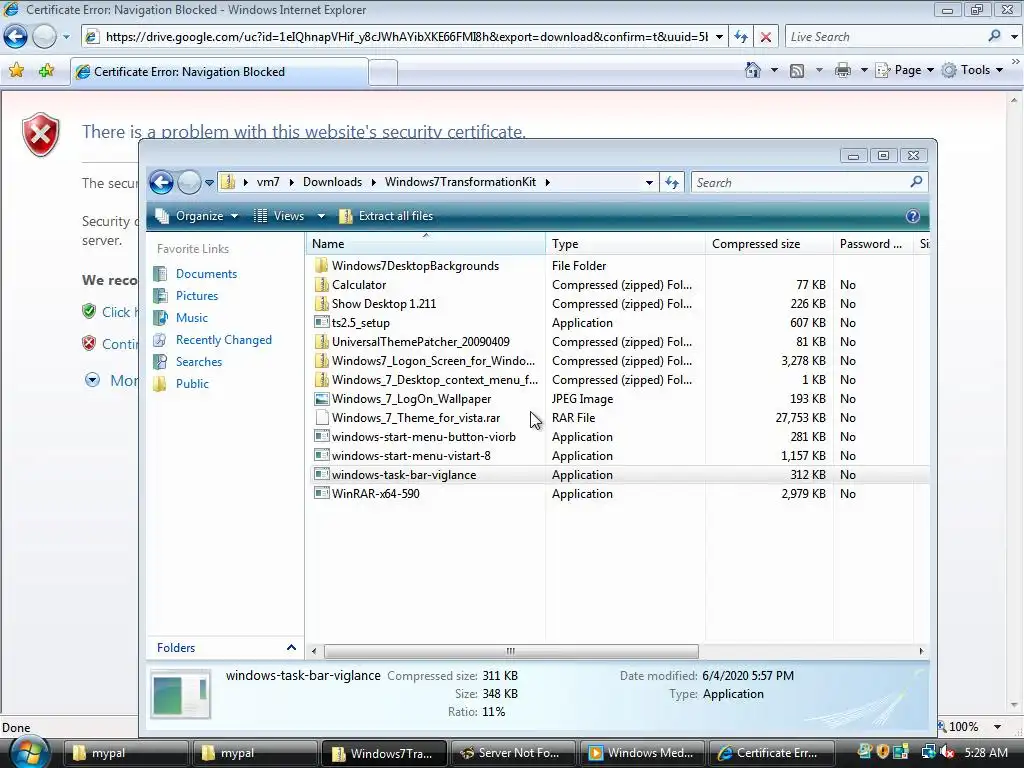This screenshot has height=768, width=1024.
Task: Open Pictures favorite link
Action: (x=197, y=296)
